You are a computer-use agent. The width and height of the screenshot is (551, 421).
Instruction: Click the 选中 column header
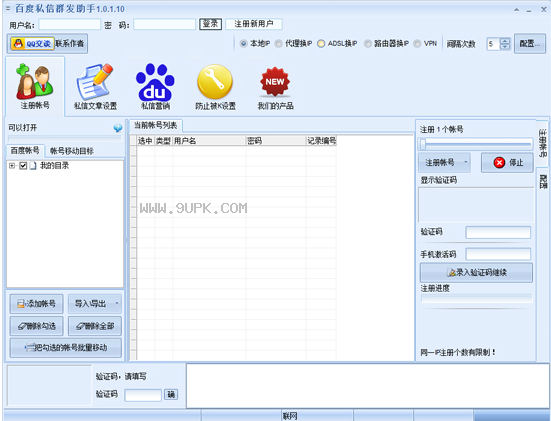[145, 141]
